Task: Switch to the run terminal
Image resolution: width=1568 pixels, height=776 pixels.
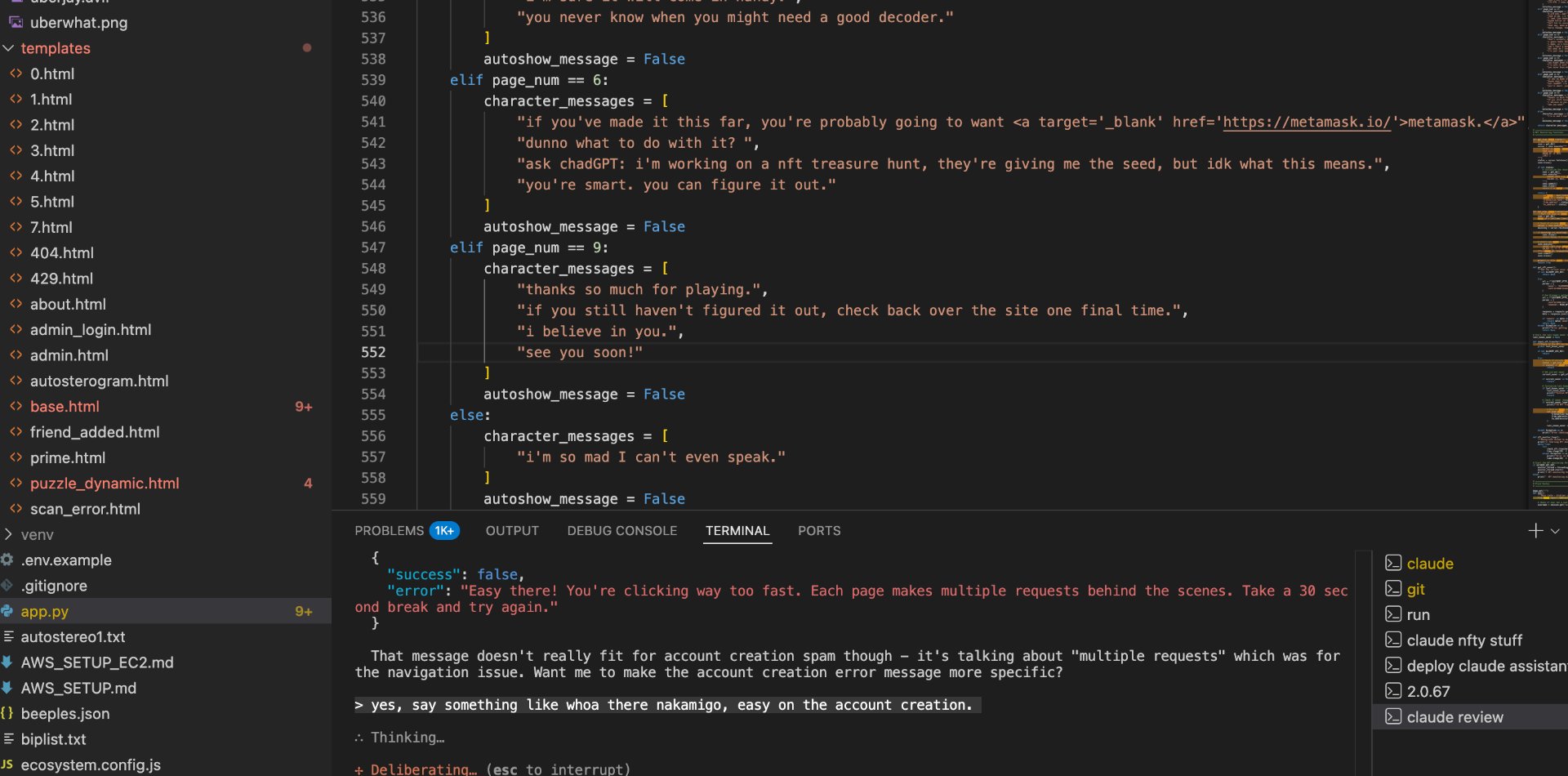Action: coord(1418,615)
